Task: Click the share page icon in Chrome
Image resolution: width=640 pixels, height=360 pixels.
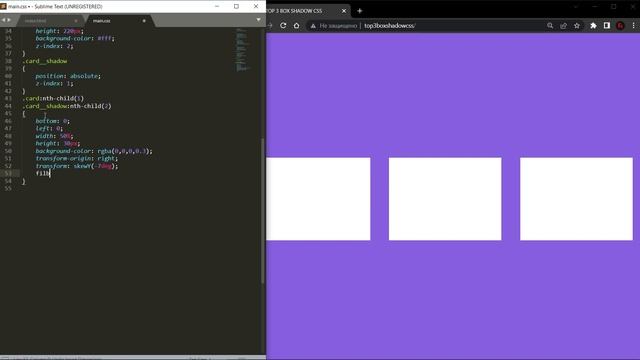Action: pos(563,25)
